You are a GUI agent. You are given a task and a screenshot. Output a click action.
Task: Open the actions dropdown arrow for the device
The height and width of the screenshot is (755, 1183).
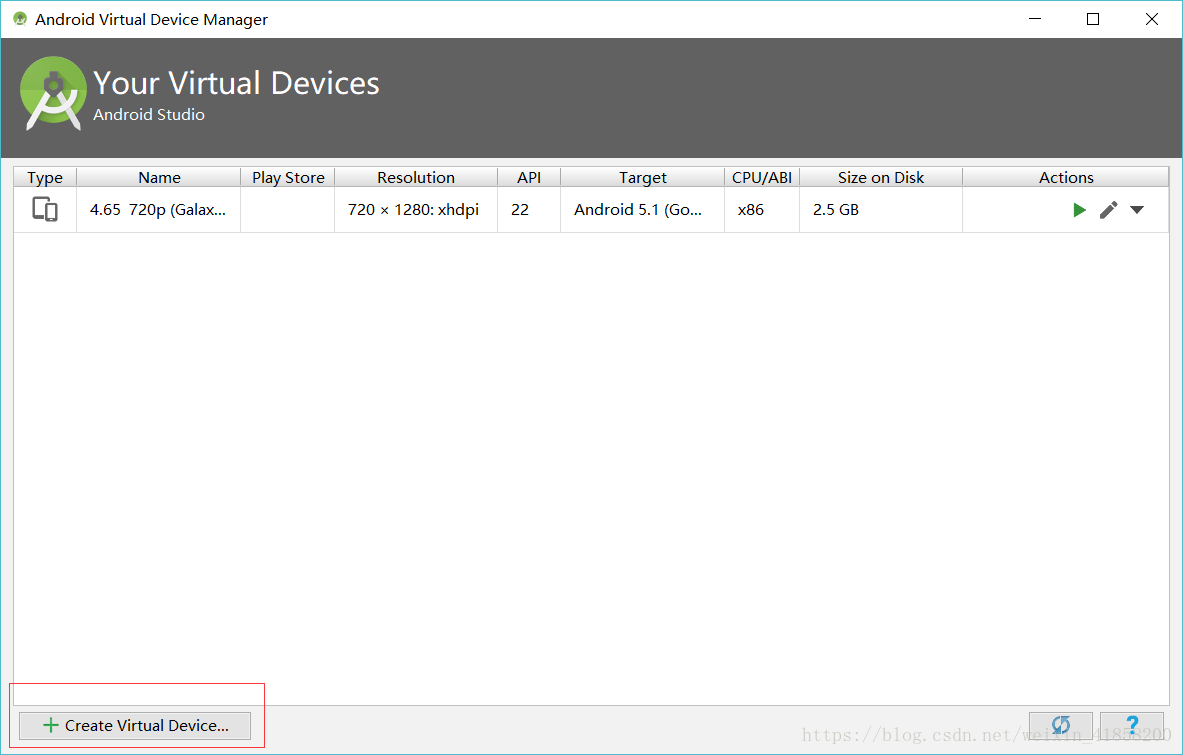(x=1137, y=210)
